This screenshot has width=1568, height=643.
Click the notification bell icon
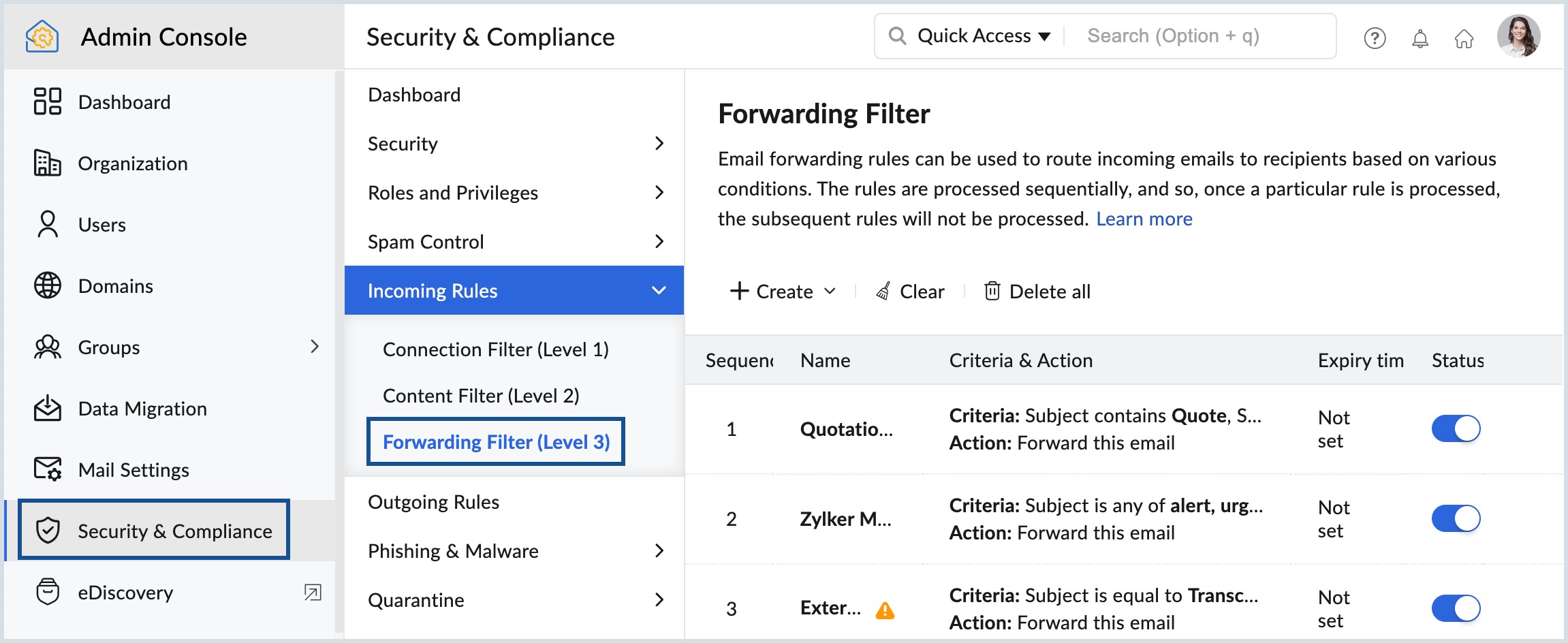[x=1420, y=37]
